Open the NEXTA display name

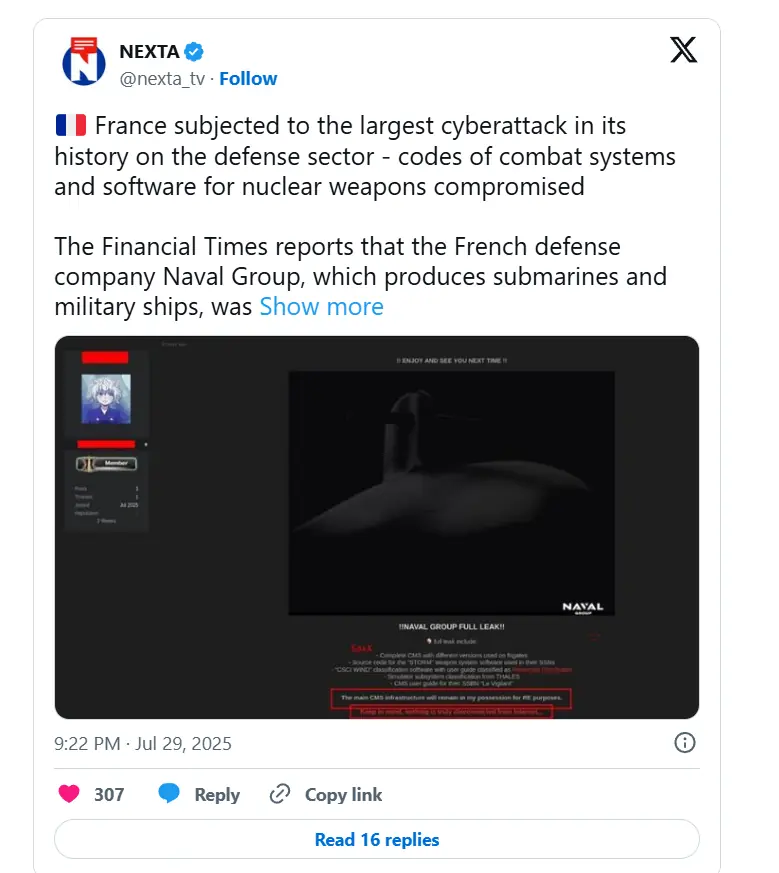(x=149, y=52)
